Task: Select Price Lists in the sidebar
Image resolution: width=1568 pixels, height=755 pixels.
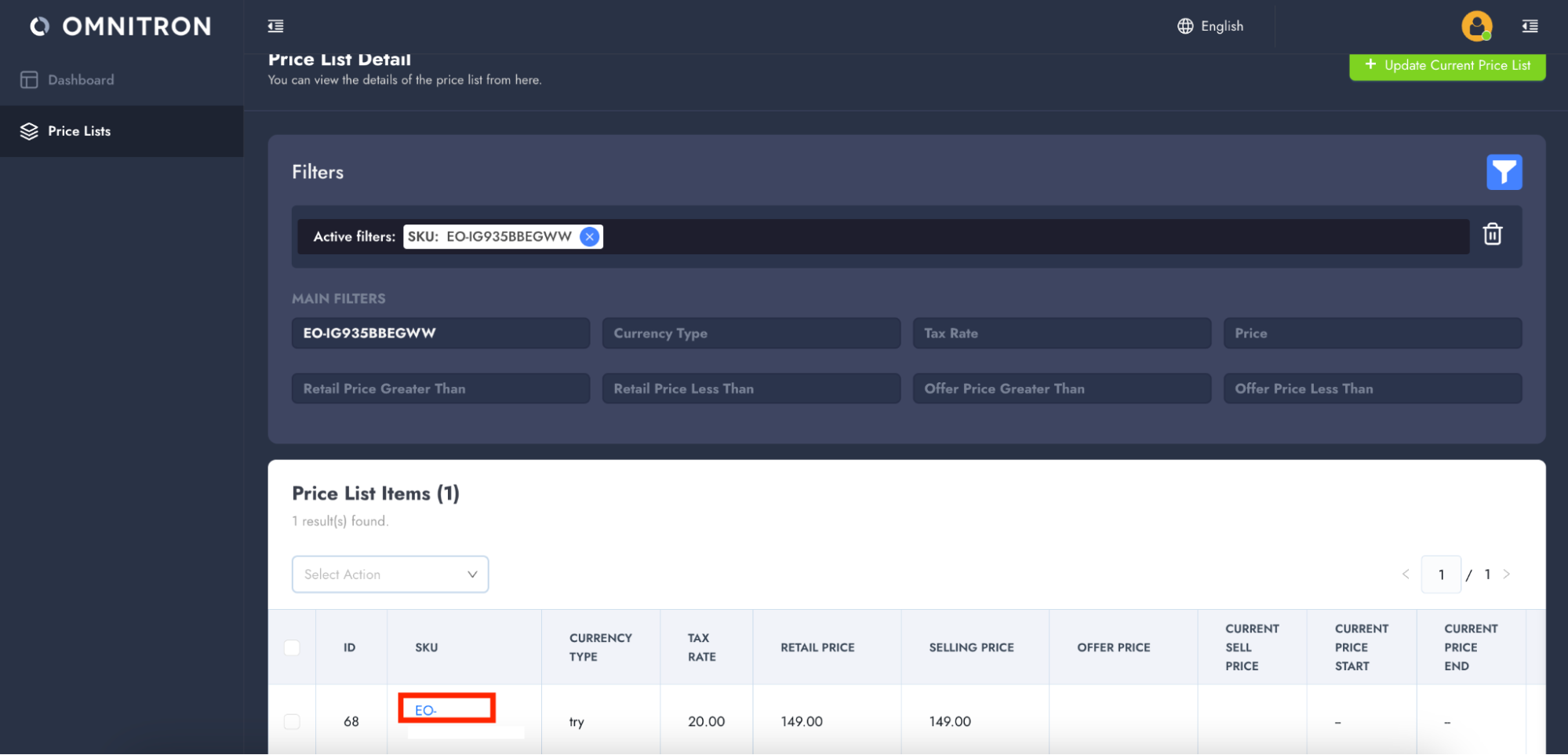Action: (79, 131)
